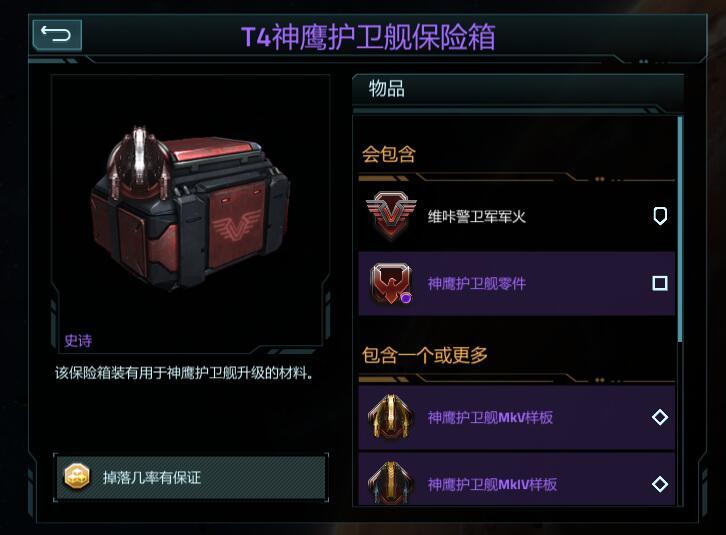This screenshot has height=535, width=726.
Task: Click the item list vertical scrollbar
Action: click(680, 229)
